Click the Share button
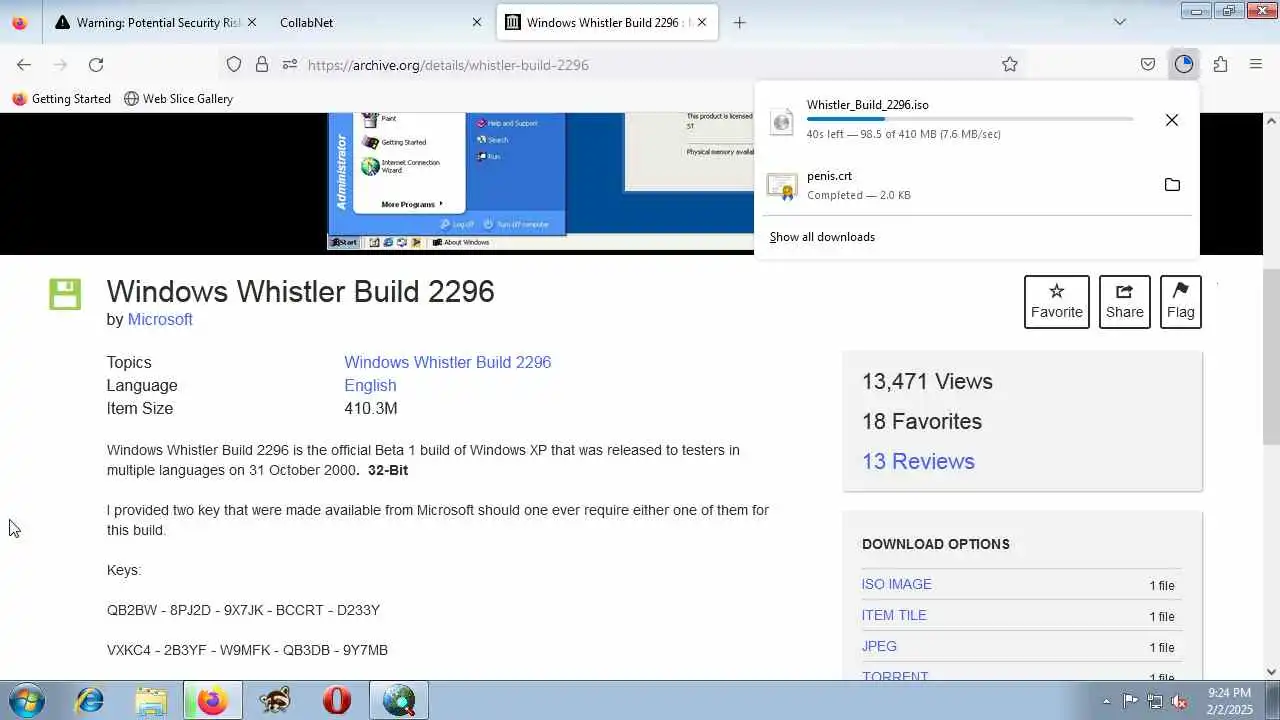The height and width of the screenshot is (720, 1280). pos(1125,301)
